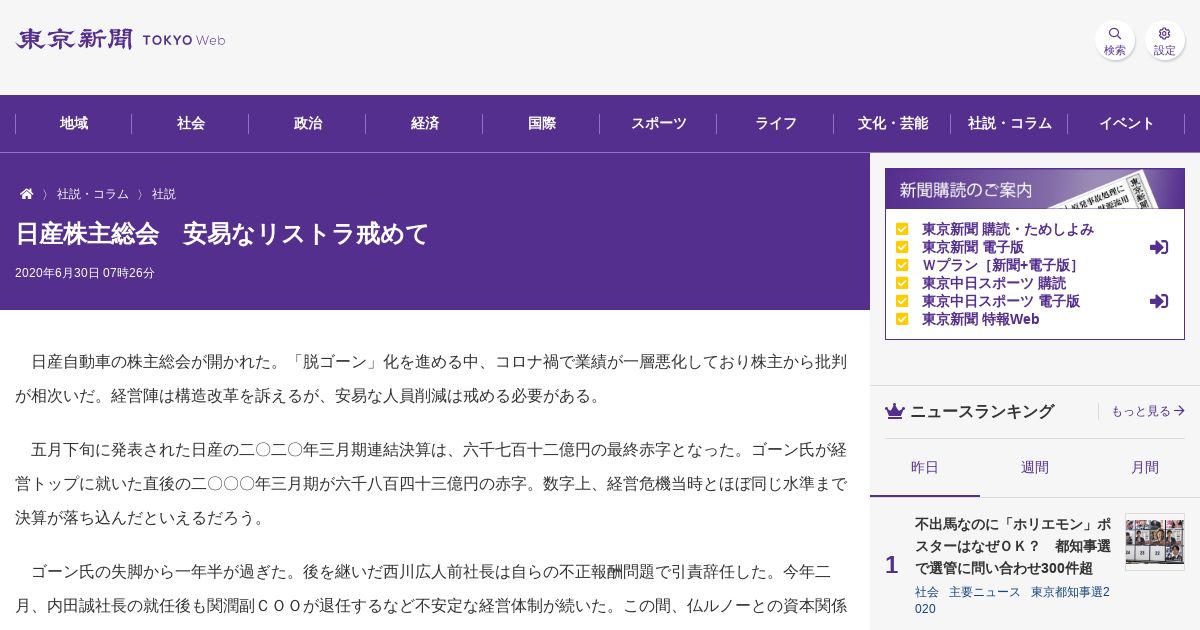Click the 東京都知事選2020 tag
The image size is (1200, 630).
[1012, 600]
